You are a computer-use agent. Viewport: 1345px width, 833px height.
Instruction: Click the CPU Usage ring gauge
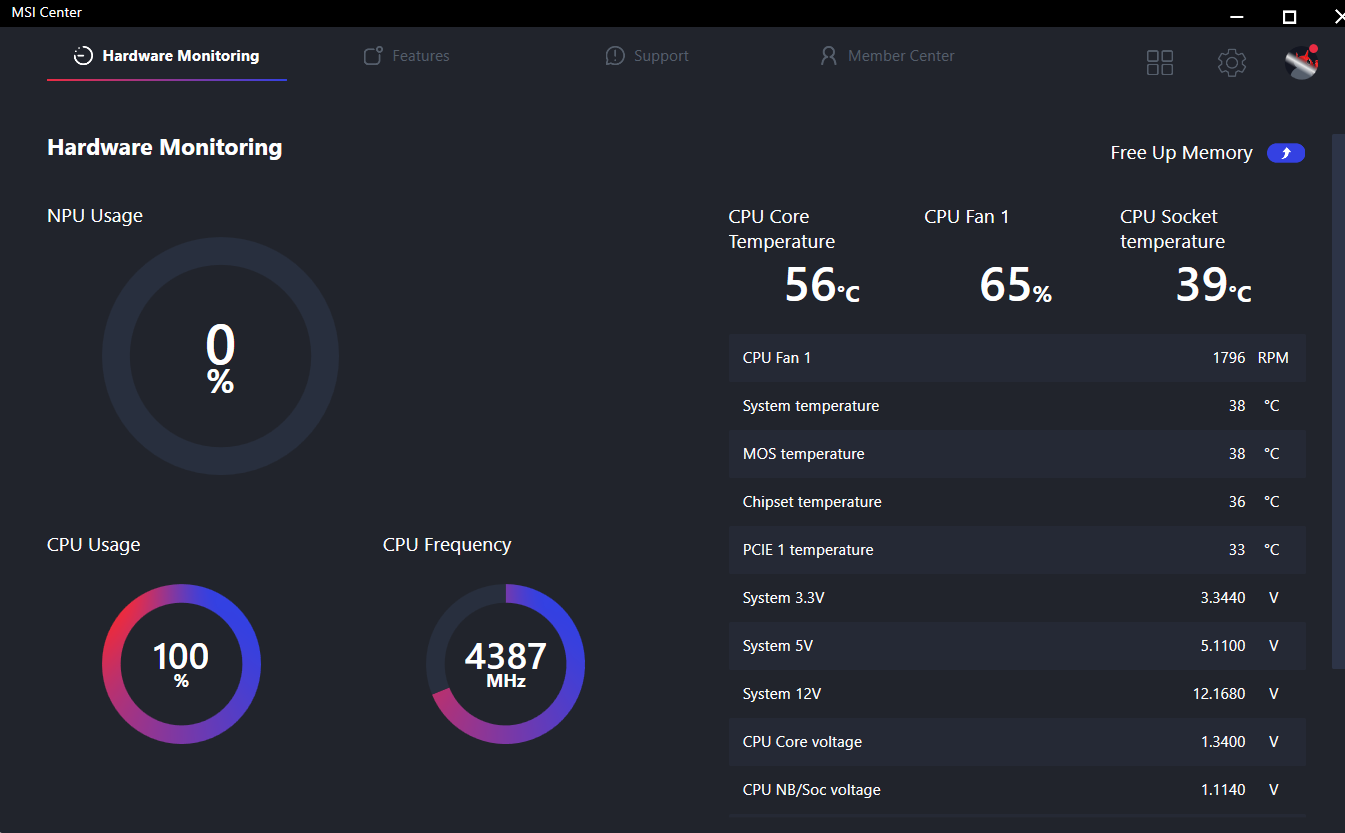tap(181, 664)
